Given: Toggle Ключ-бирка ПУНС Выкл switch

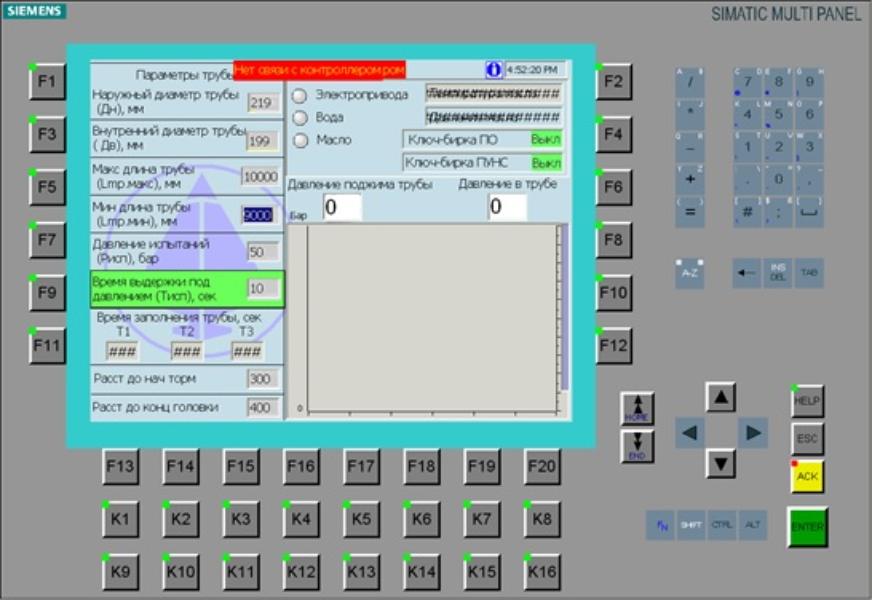Looking at the screenshot, I should (x=546, y=162).
